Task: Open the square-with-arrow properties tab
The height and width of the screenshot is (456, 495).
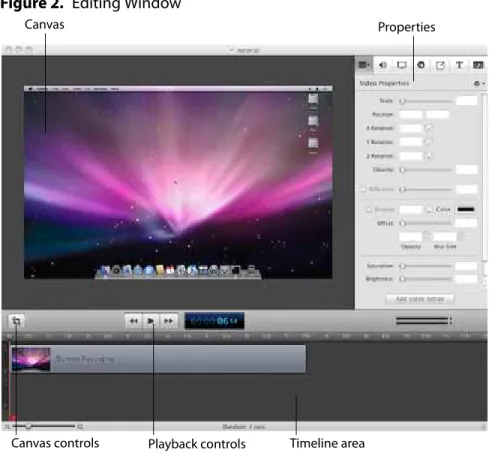Action: point(440,65)
